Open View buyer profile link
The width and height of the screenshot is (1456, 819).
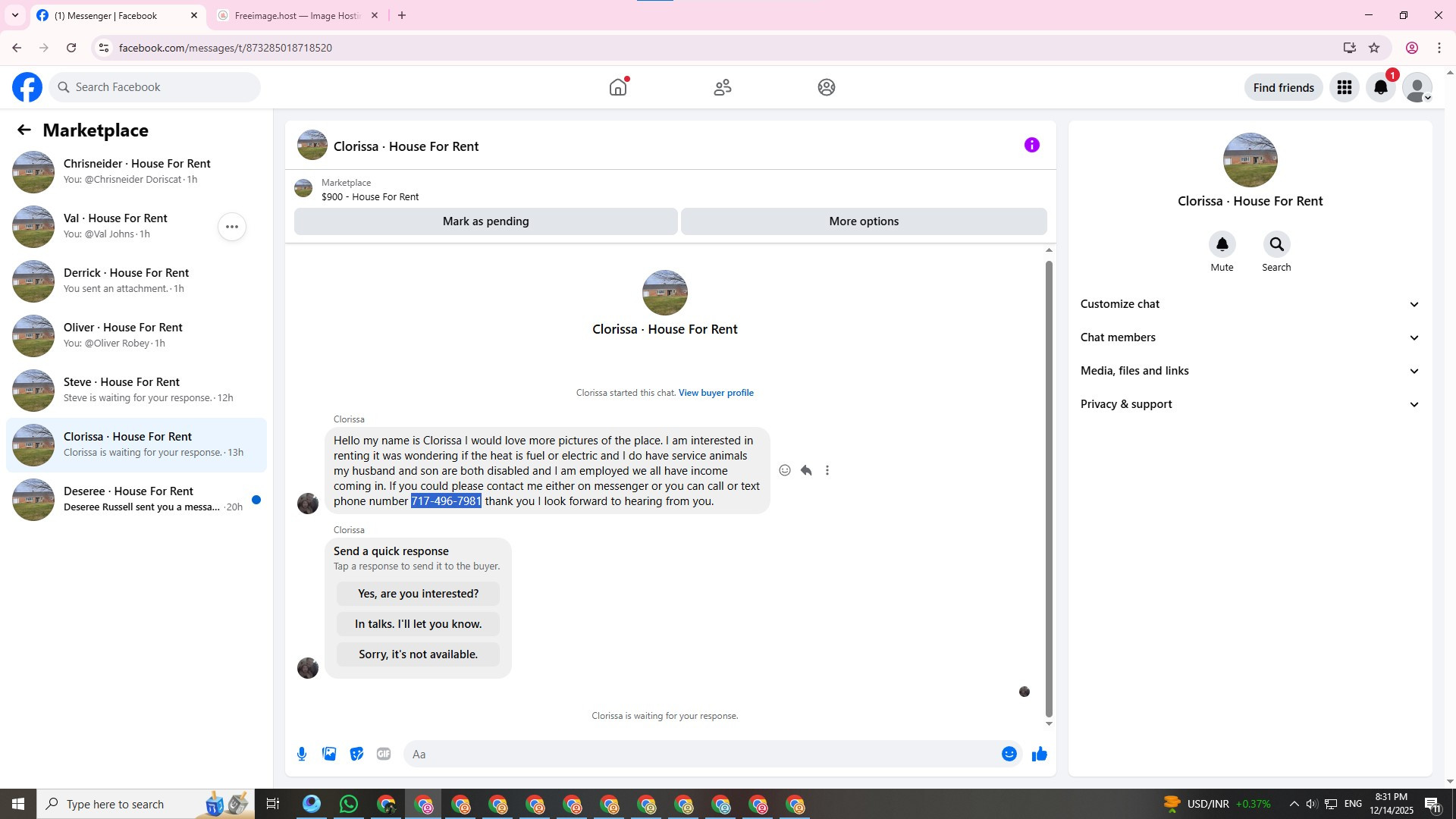(716, 393)
